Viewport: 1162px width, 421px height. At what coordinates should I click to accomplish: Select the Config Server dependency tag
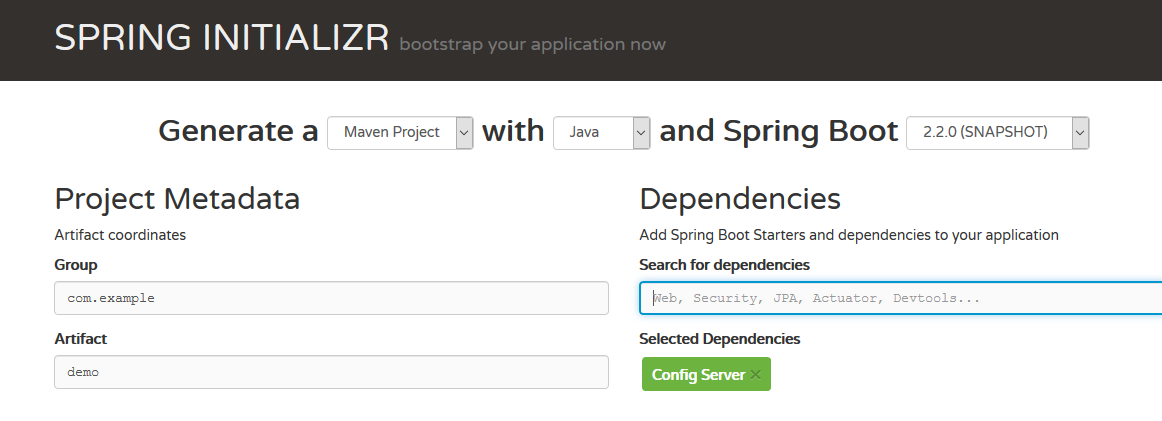click(706, 374)
